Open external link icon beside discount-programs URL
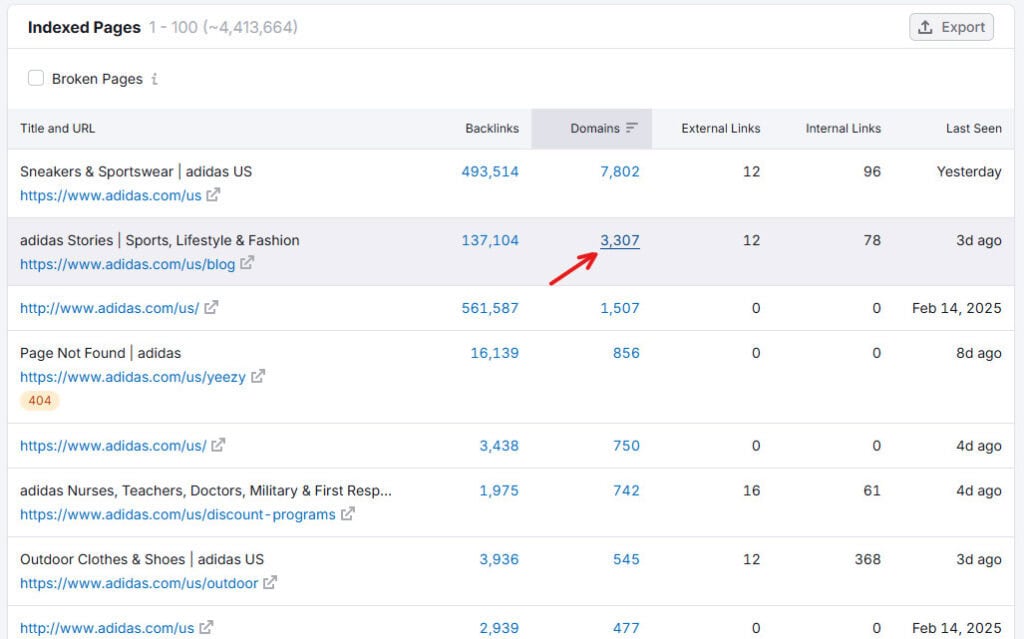This screenshot has height=639, width=1024. [347, 514]
